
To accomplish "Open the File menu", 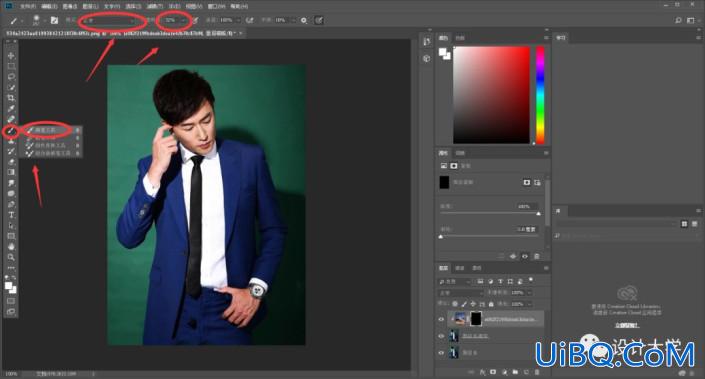I will click(x=27, y=7).
